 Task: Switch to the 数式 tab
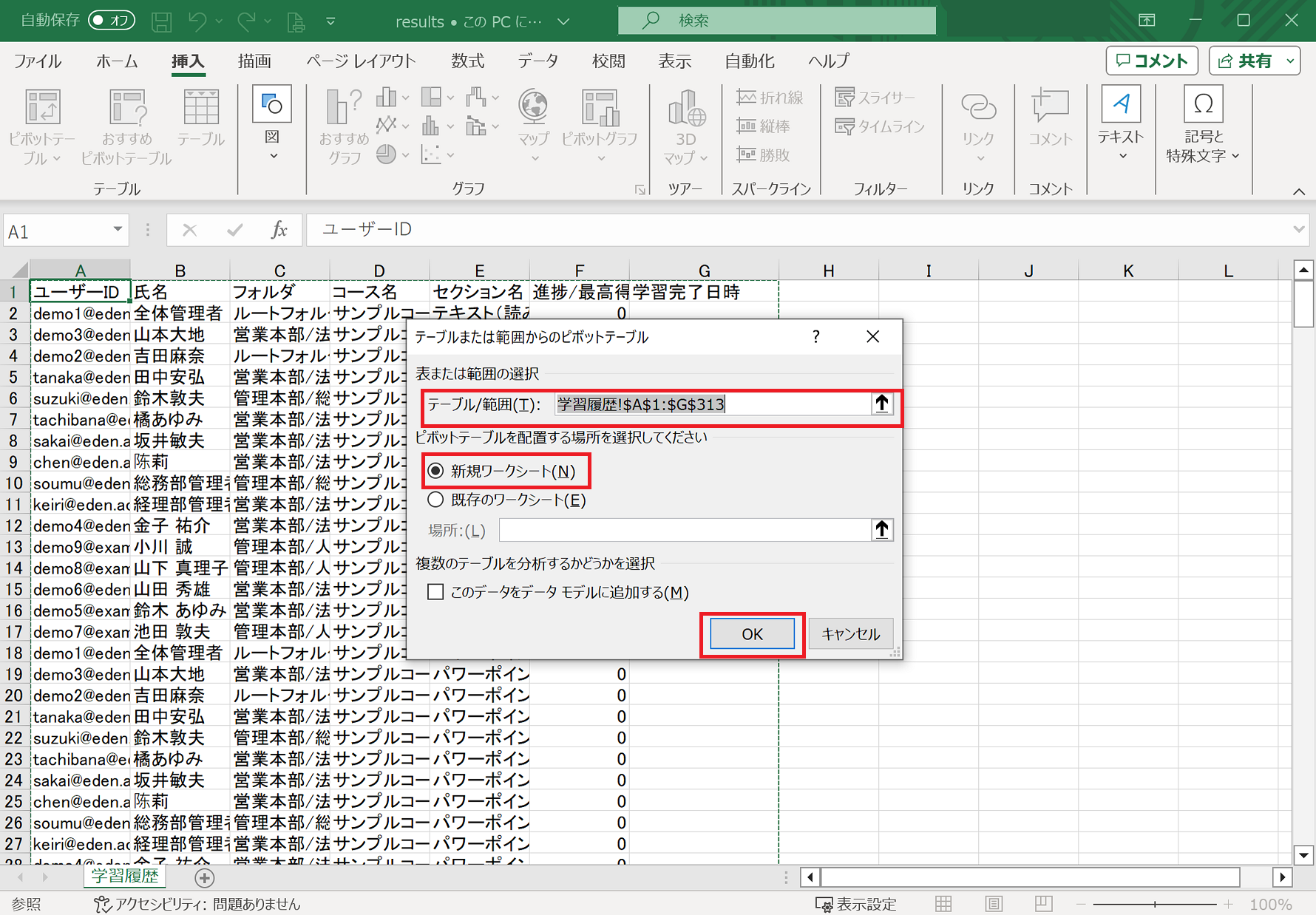[467, 61]
